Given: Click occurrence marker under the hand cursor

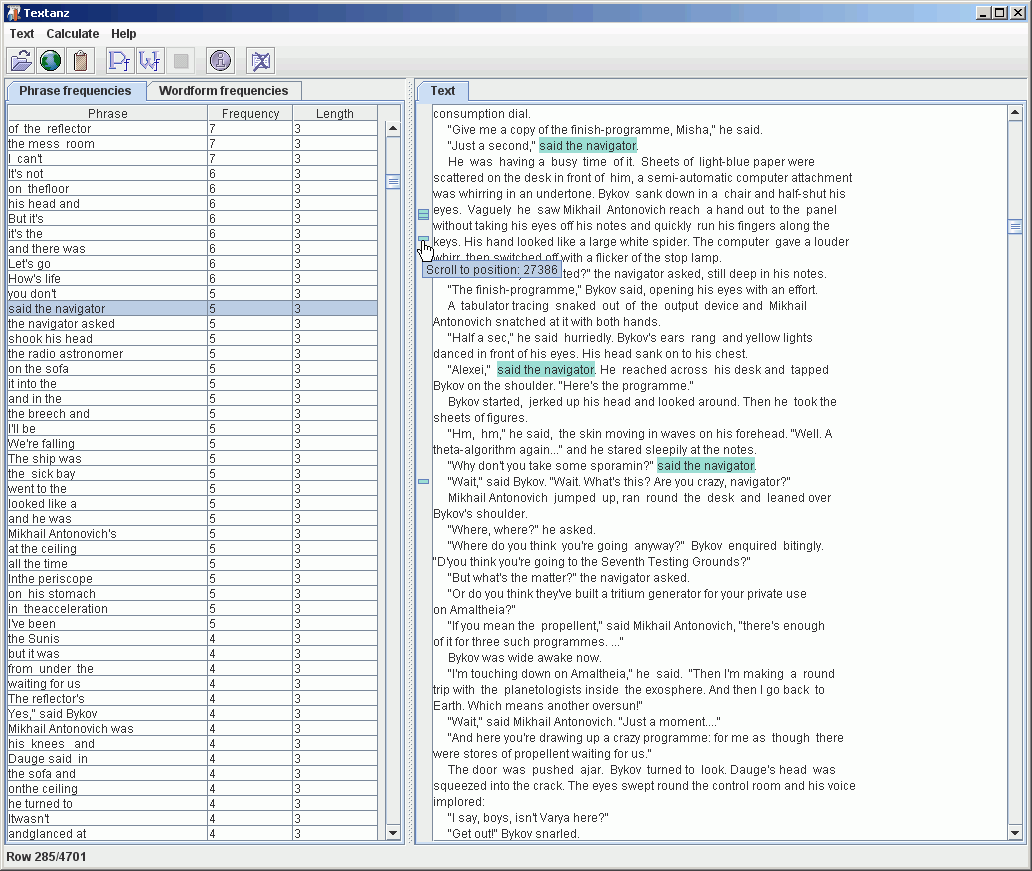Looking at the screenshot, I should tap(423, 238).
